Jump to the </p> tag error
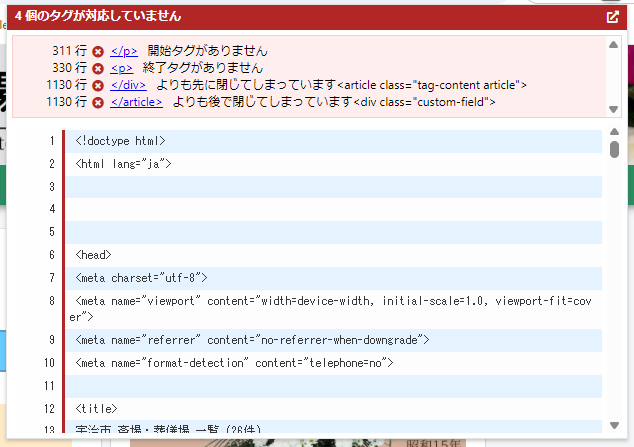 (x=124, y=51)
